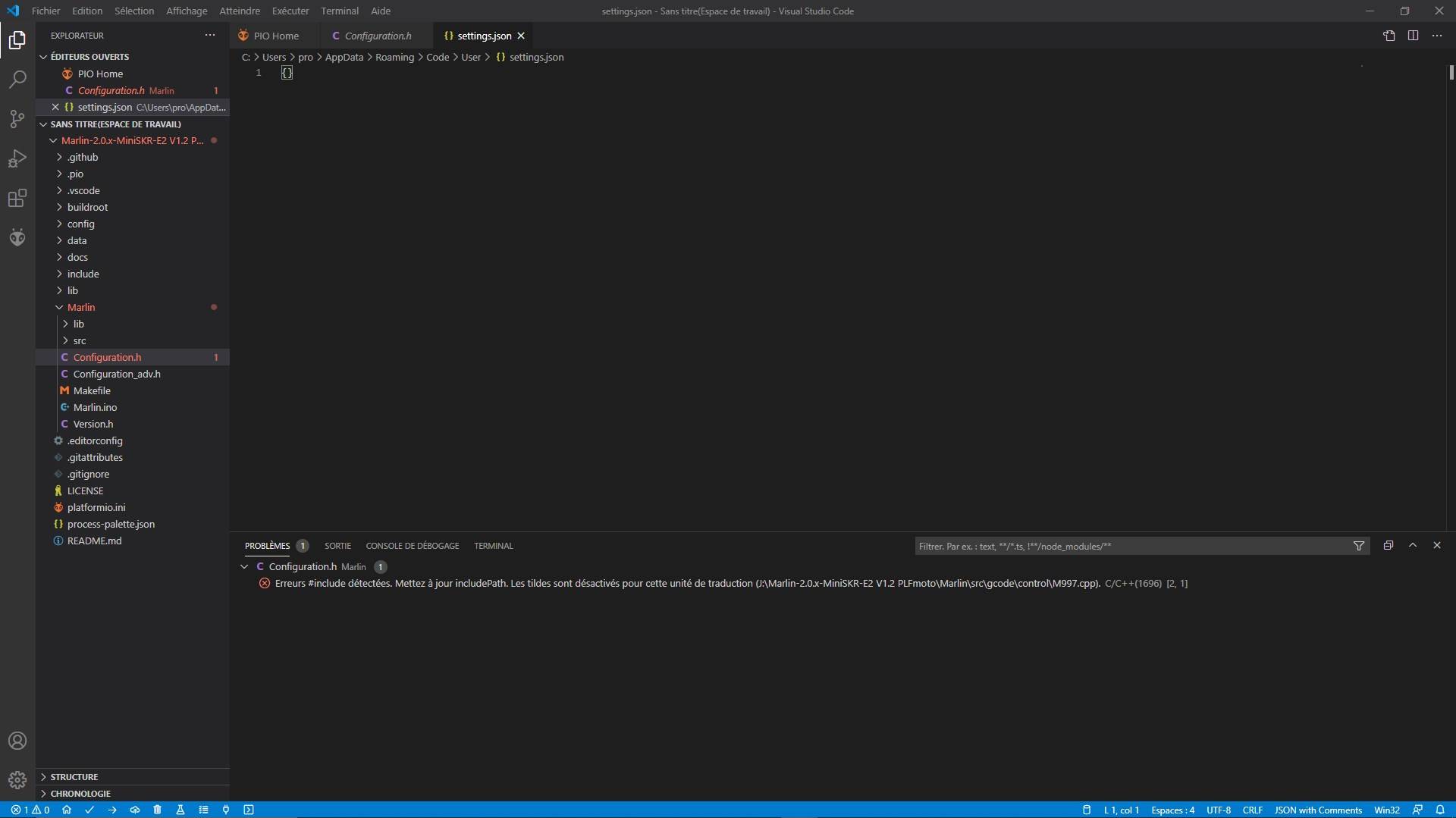Open notifications bell in status bar
Screen dimensions: 1456x818
coord(1440,810)
